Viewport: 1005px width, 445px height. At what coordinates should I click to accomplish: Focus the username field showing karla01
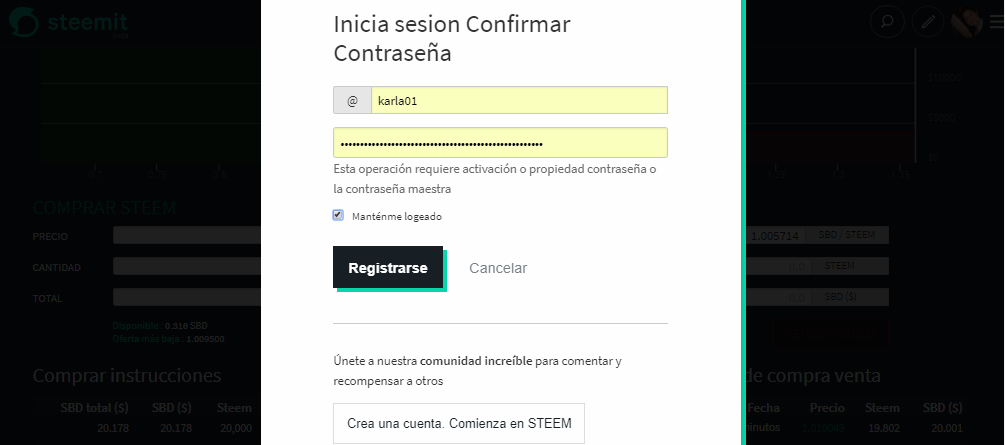click(519, 101)
